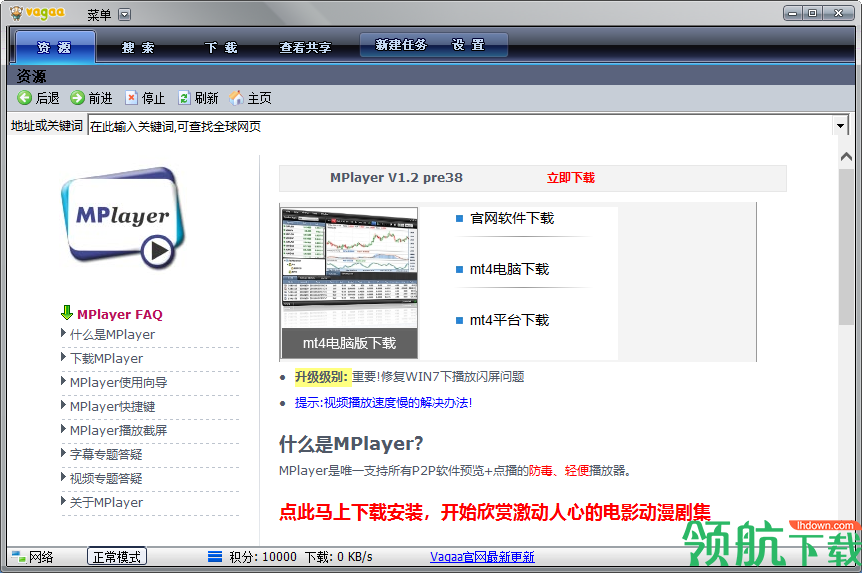
Task: Go to 主页 with the house icon
Action: click(236, 98)
